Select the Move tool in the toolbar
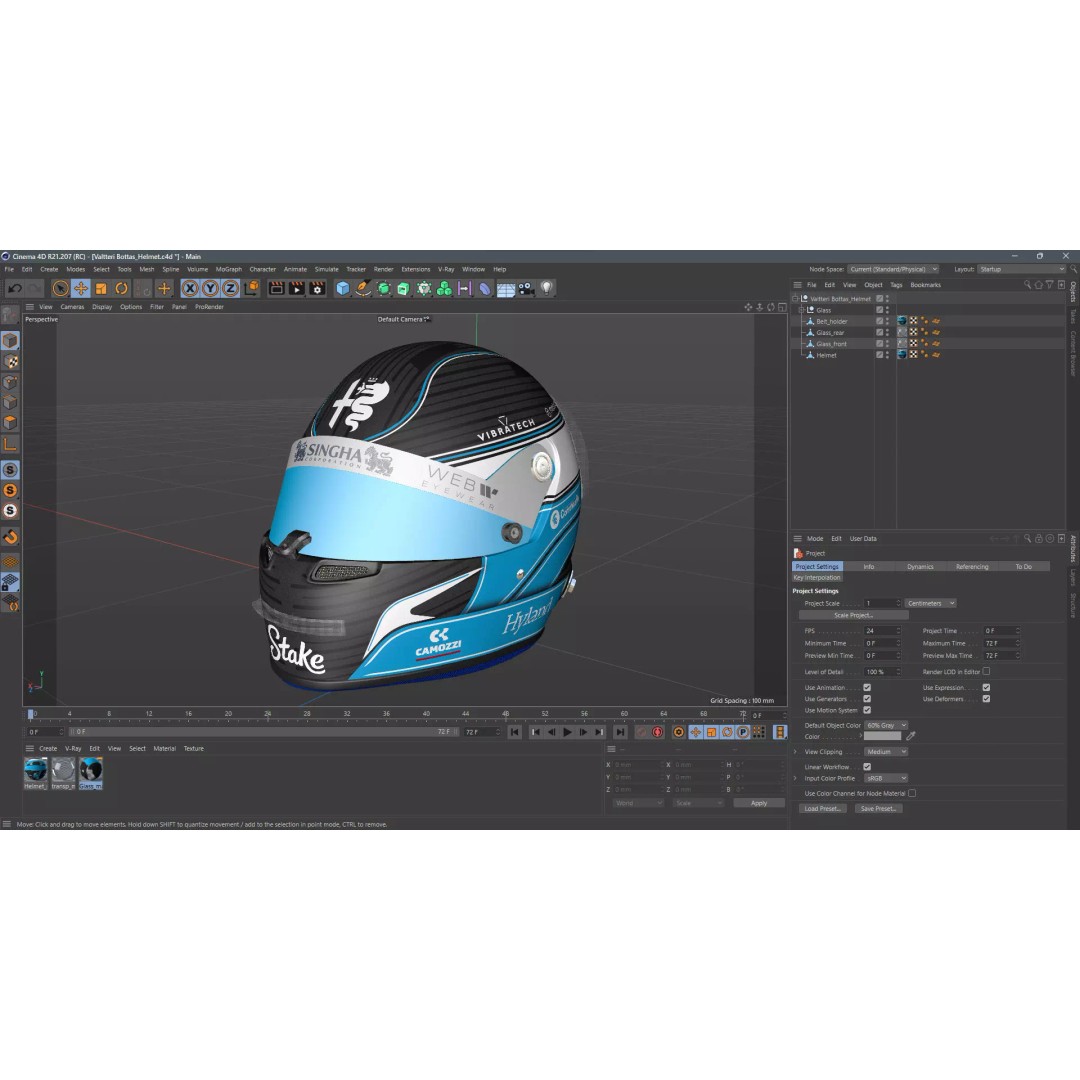Image resolution: width=1080 pixels, height=1080 pixels. [79, 287]
